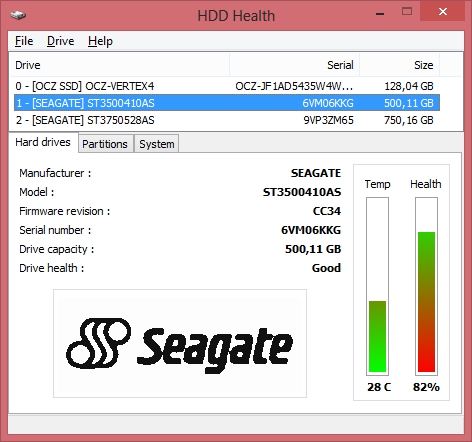This screenshot has width=472, height=442.
Task: Select the ST3500410AS Seagate drive row
Action: [227, 103]
